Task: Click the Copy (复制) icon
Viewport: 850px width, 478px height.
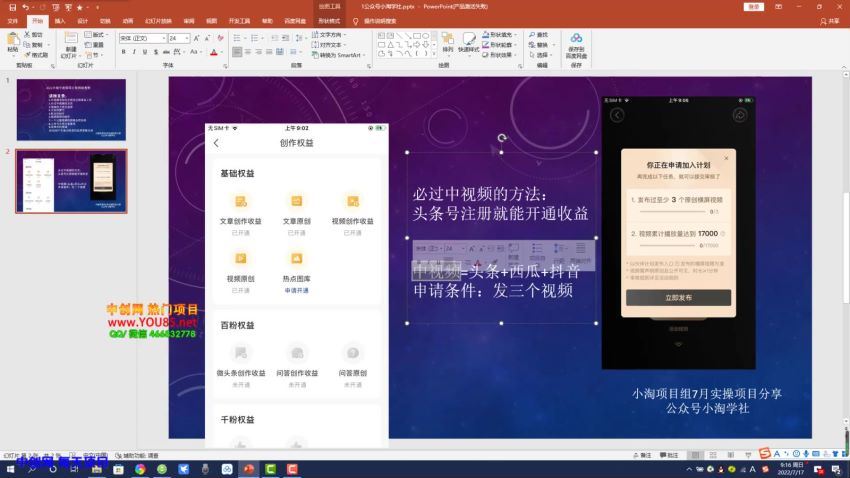Action: point(27,44)
